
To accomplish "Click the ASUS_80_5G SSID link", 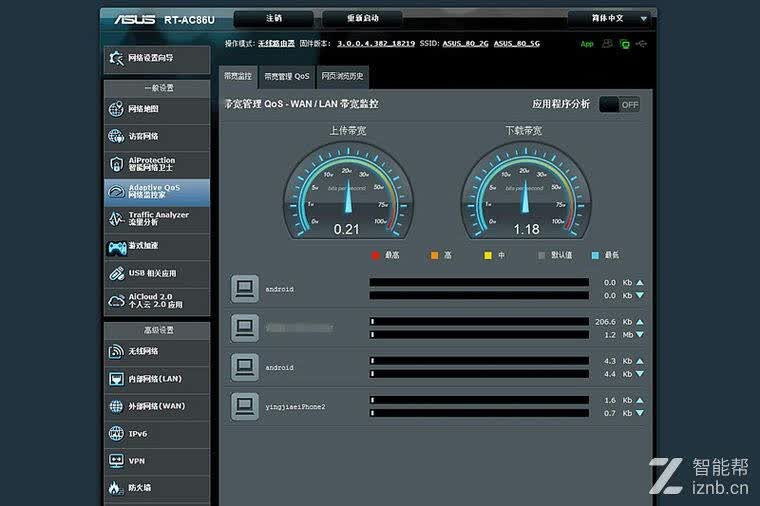I will point(517,44).
